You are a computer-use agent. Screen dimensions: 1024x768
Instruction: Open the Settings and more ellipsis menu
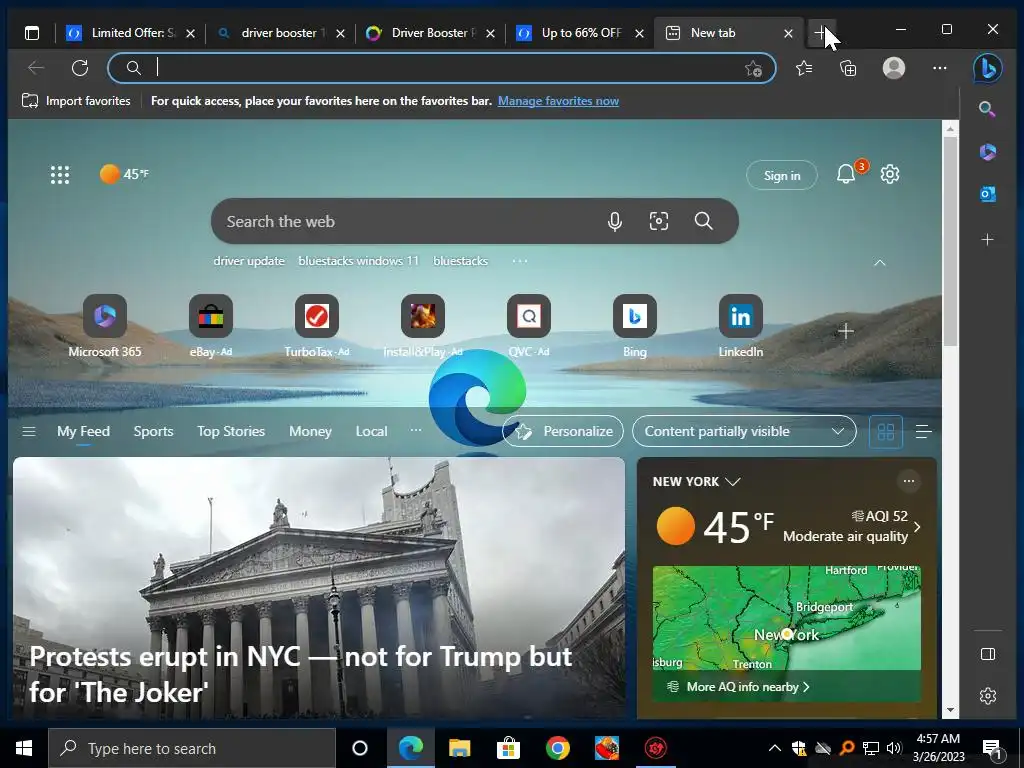pos(939,68)
